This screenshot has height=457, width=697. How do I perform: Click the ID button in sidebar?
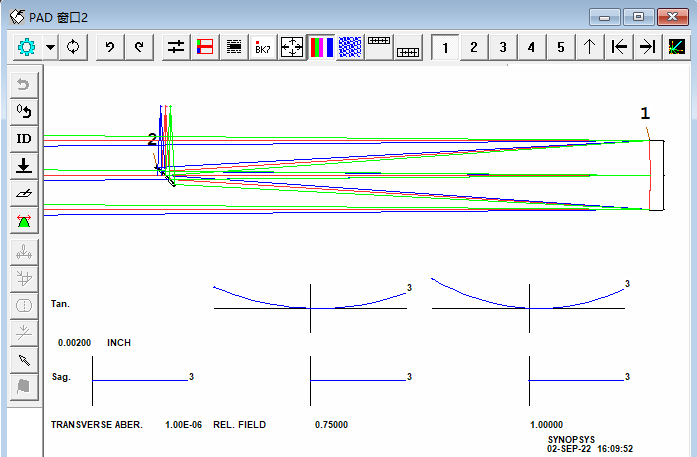[x=24, y=139]
